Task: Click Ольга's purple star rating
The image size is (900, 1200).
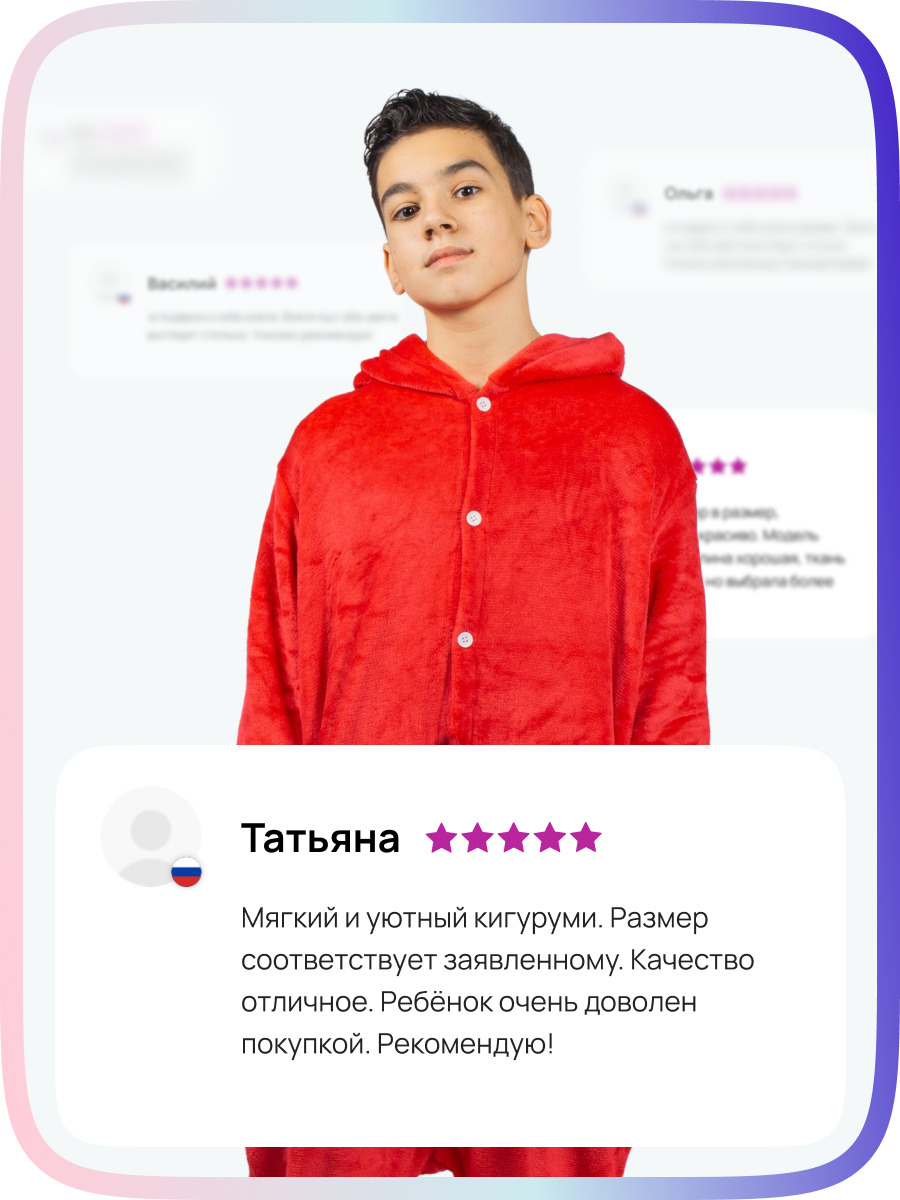Action: pos(760,193)
